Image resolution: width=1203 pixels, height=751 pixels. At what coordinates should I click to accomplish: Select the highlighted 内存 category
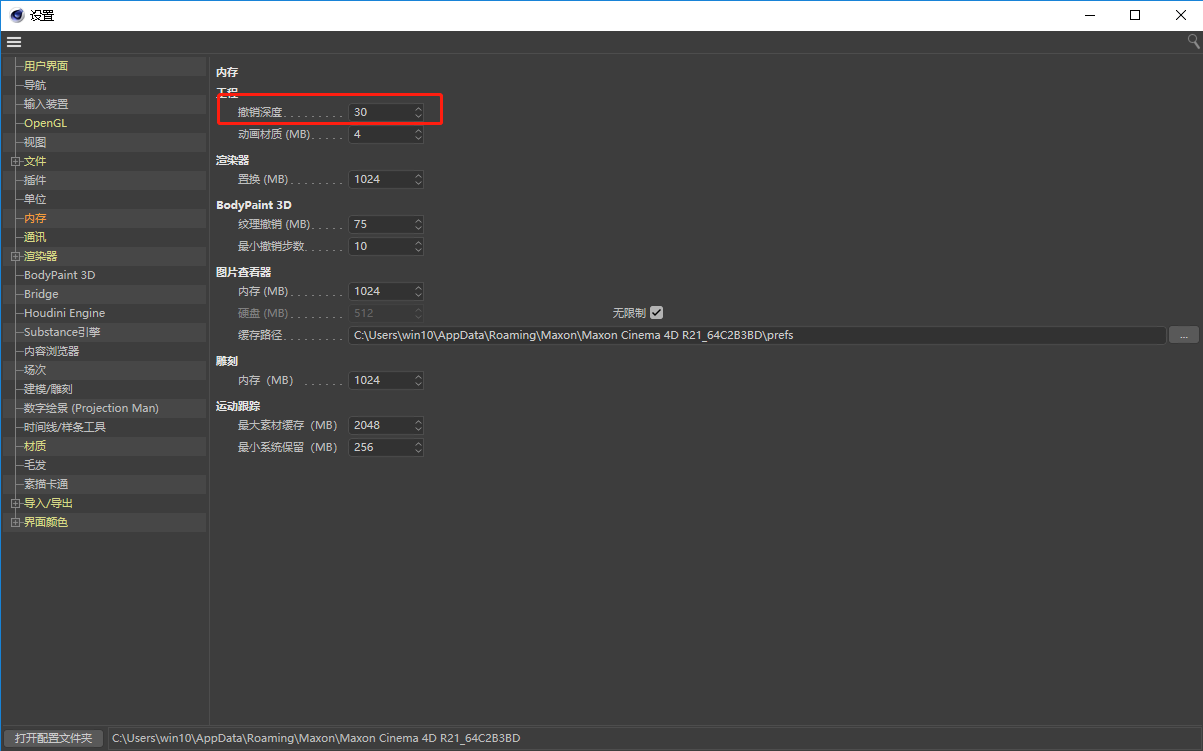click(35, 218)
